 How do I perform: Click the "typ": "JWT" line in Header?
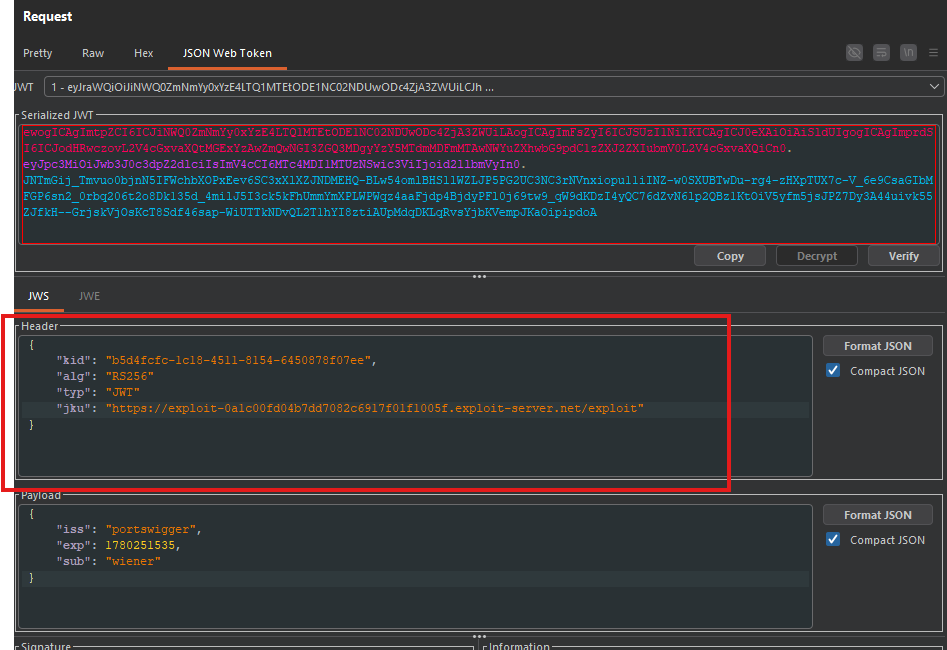(x=98, y=392)
